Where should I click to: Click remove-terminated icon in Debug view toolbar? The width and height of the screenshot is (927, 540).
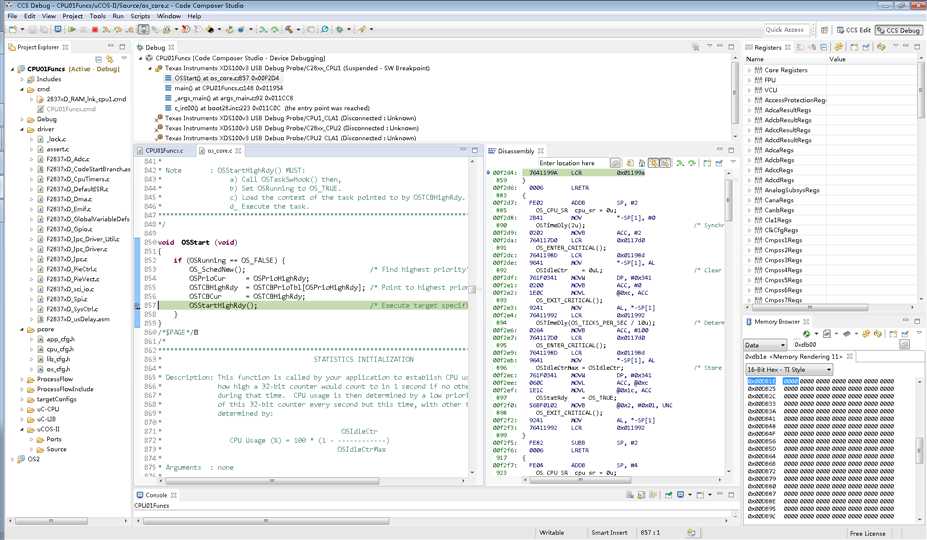(x=696, y=47)
